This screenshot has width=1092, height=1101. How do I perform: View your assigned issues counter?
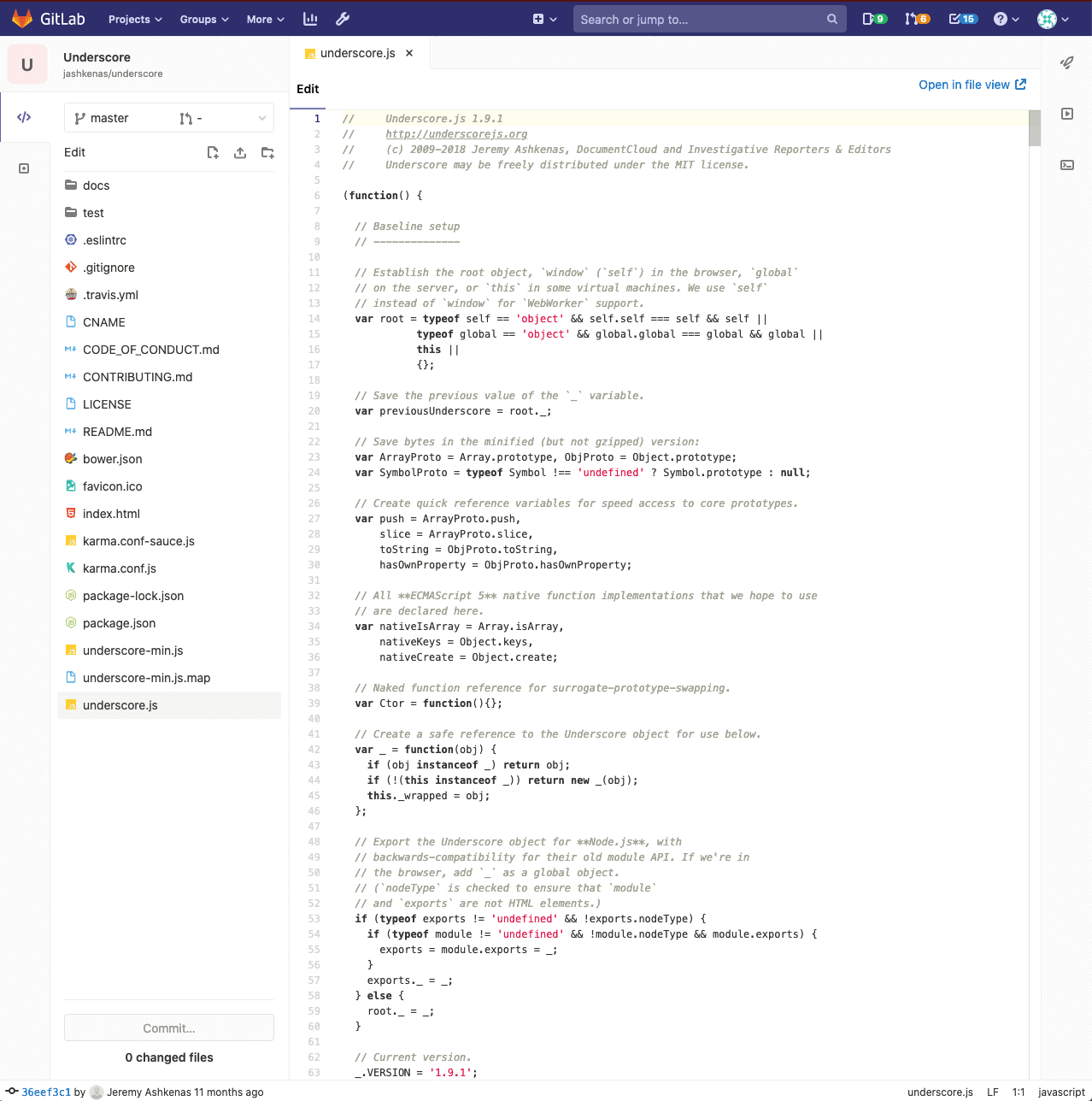873,18
